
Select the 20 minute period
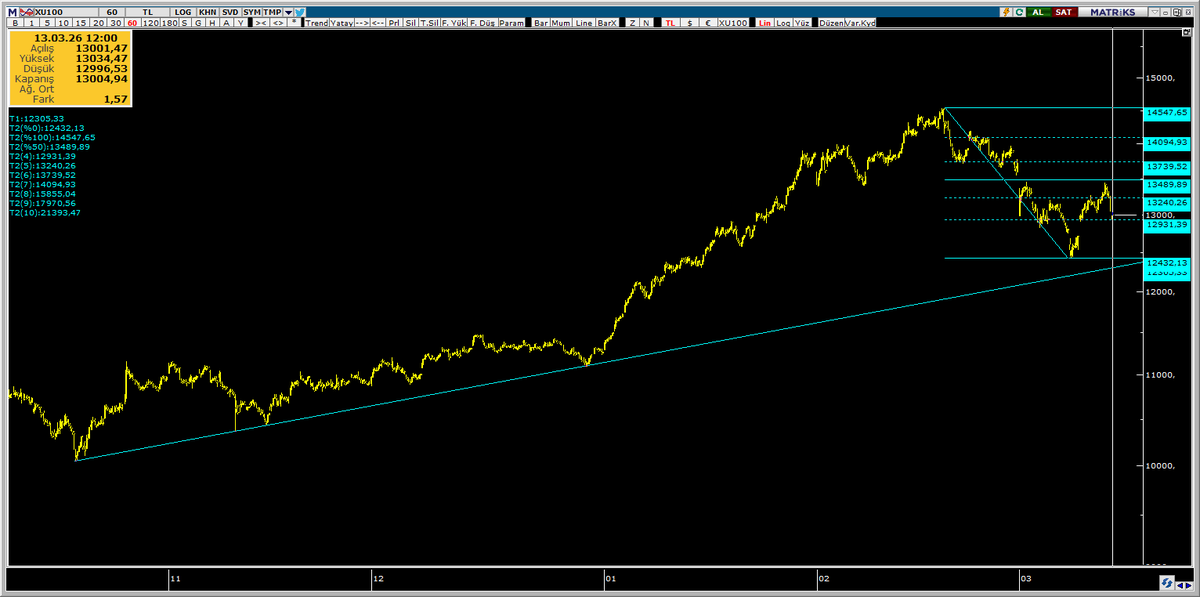[99, 23]
